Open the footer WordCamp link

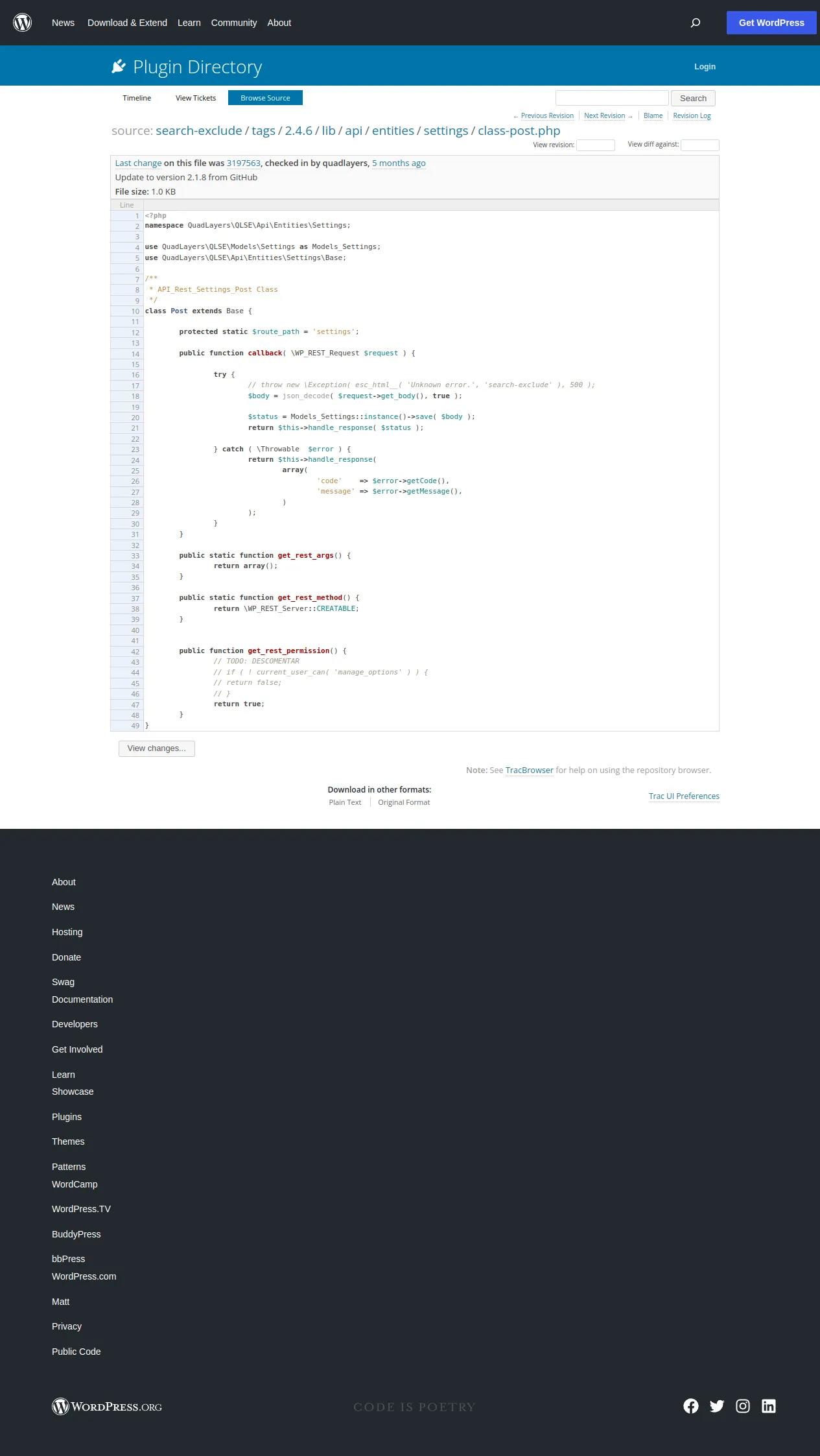pos(75,1184)
